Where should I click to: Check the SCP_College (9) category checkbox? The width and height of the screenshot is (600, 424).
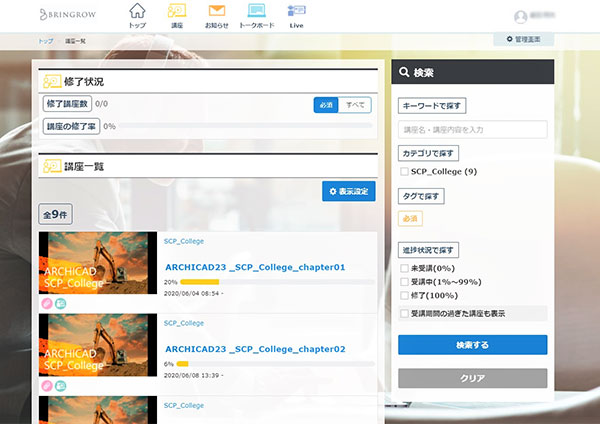click(404, 172)
